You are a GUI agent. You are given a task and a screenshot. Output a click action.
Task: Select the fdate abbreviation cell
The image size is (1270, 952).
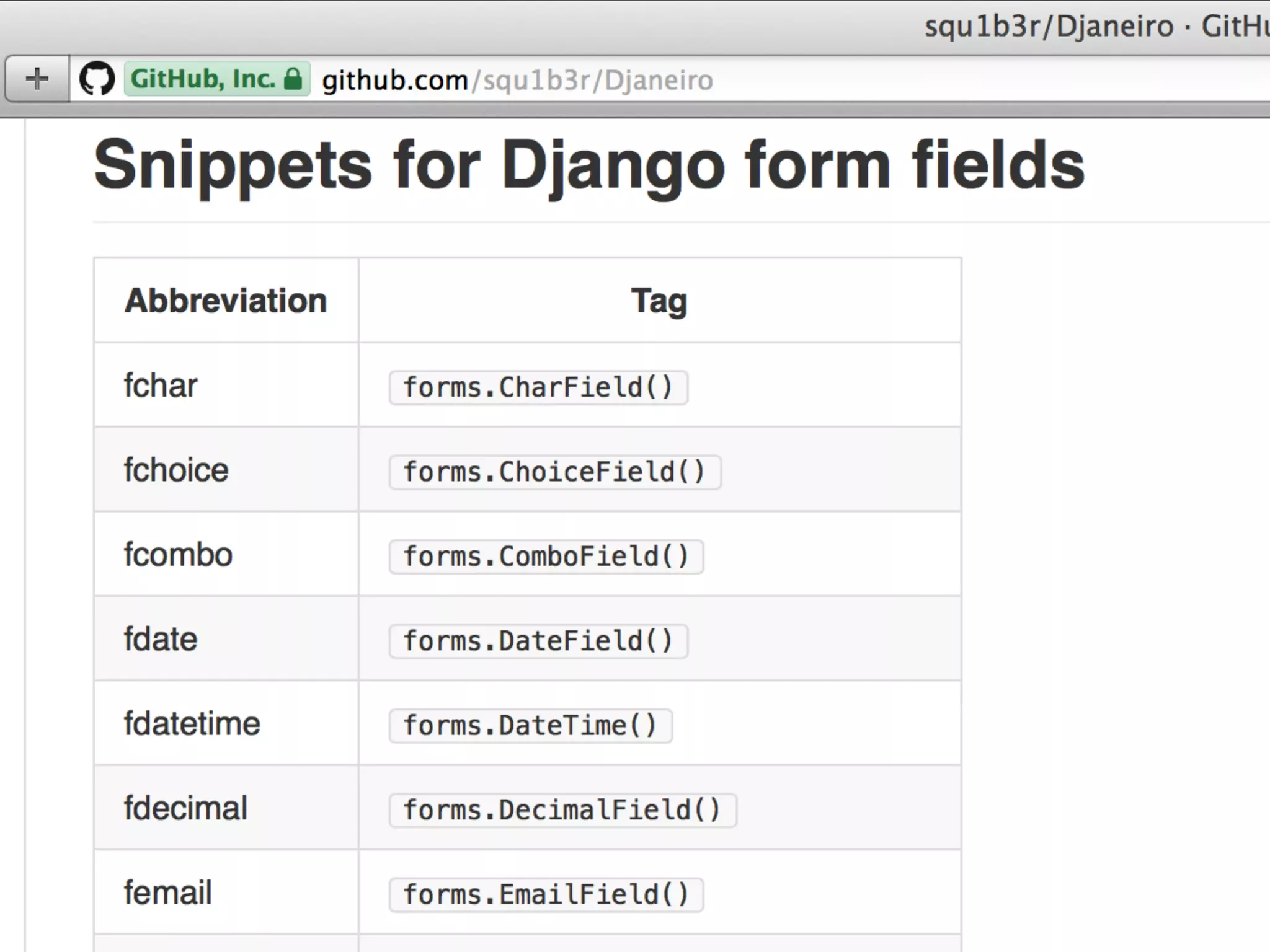[x=226, y=638]
